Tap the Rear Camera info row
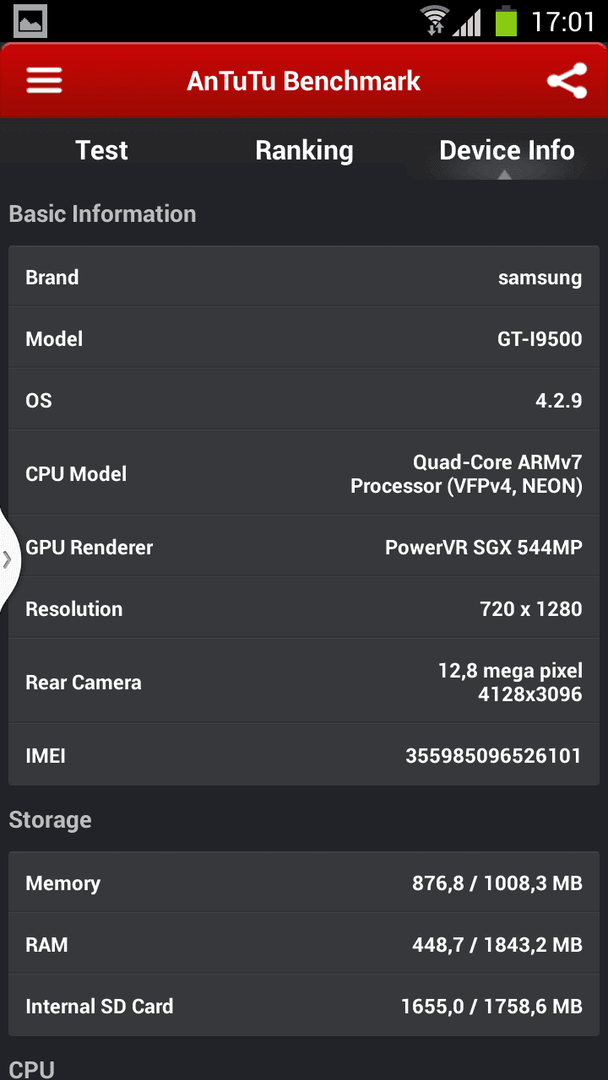 coord(304,681)
